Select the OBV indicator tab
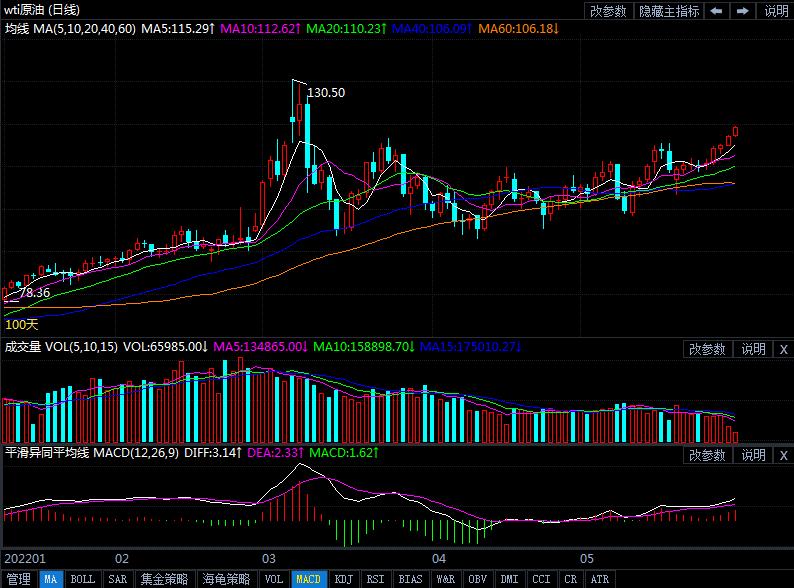The width and height of the screenshot is (794, 588). [478, 579]
